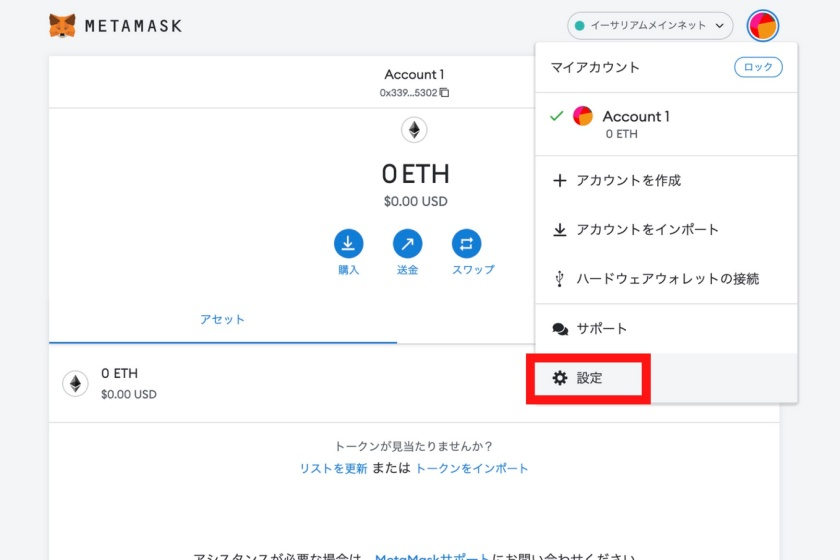
Task: Click the 0 ETH main balance text
Action: coord(416,174)
